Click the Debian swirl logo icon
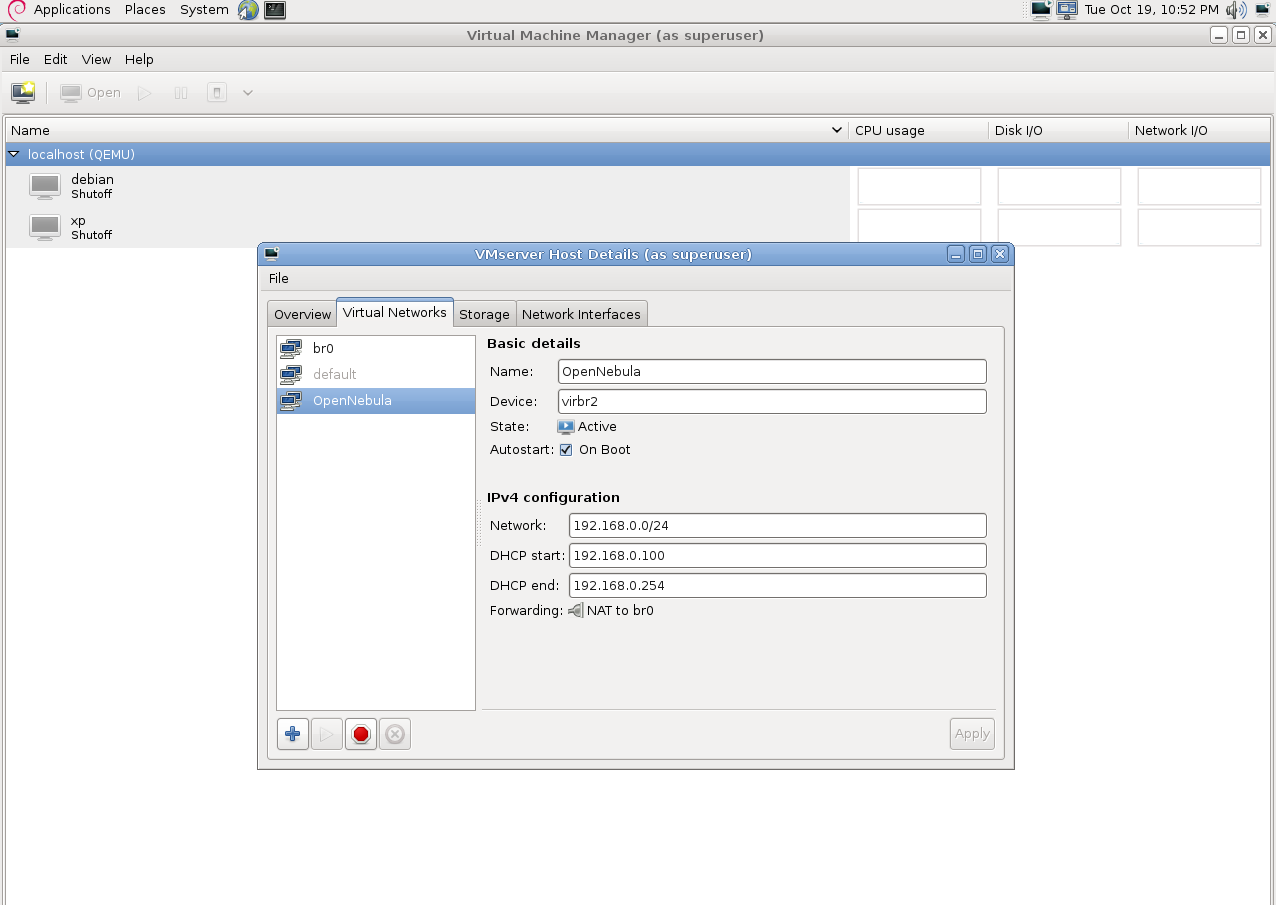Screen dimensions: 1276x905 (x=16, y=10)
